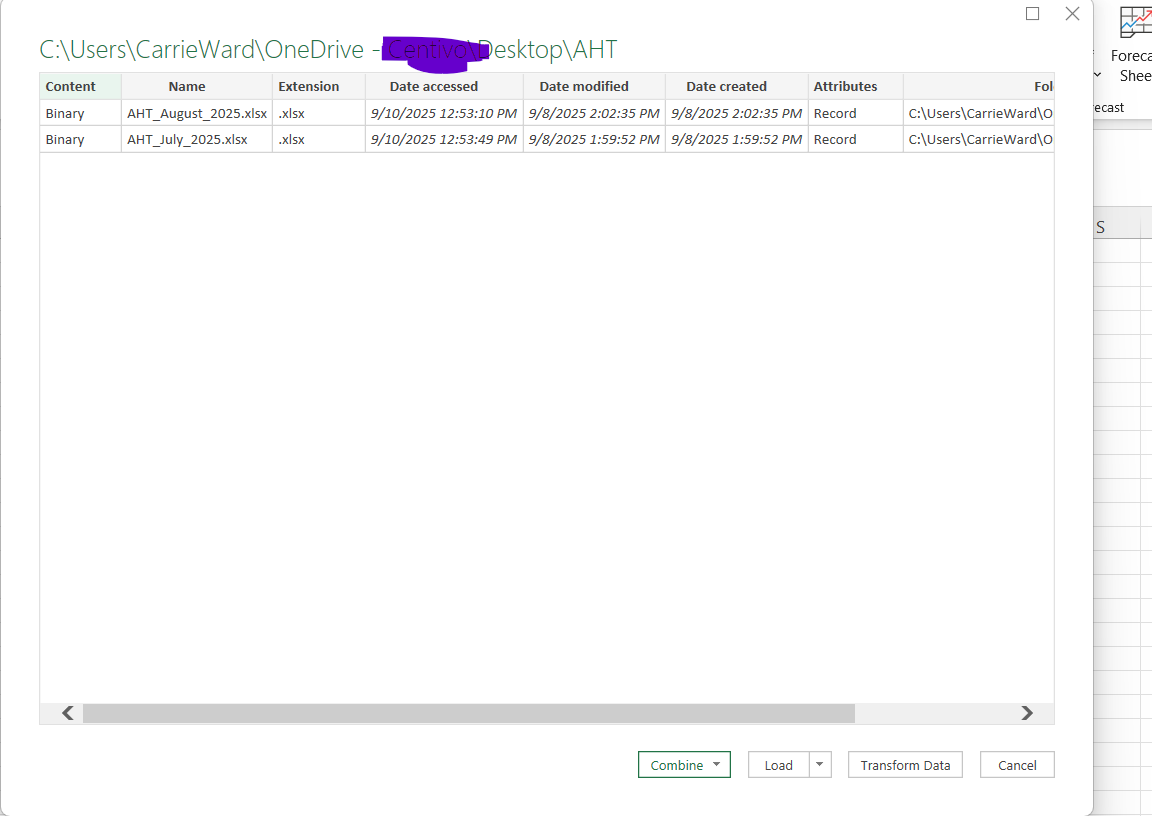Click date accessed 9/10/2025 12:53:10 PM
Image resolution: width=1152 pixels, height=816 pixels.
click(444, 113)
